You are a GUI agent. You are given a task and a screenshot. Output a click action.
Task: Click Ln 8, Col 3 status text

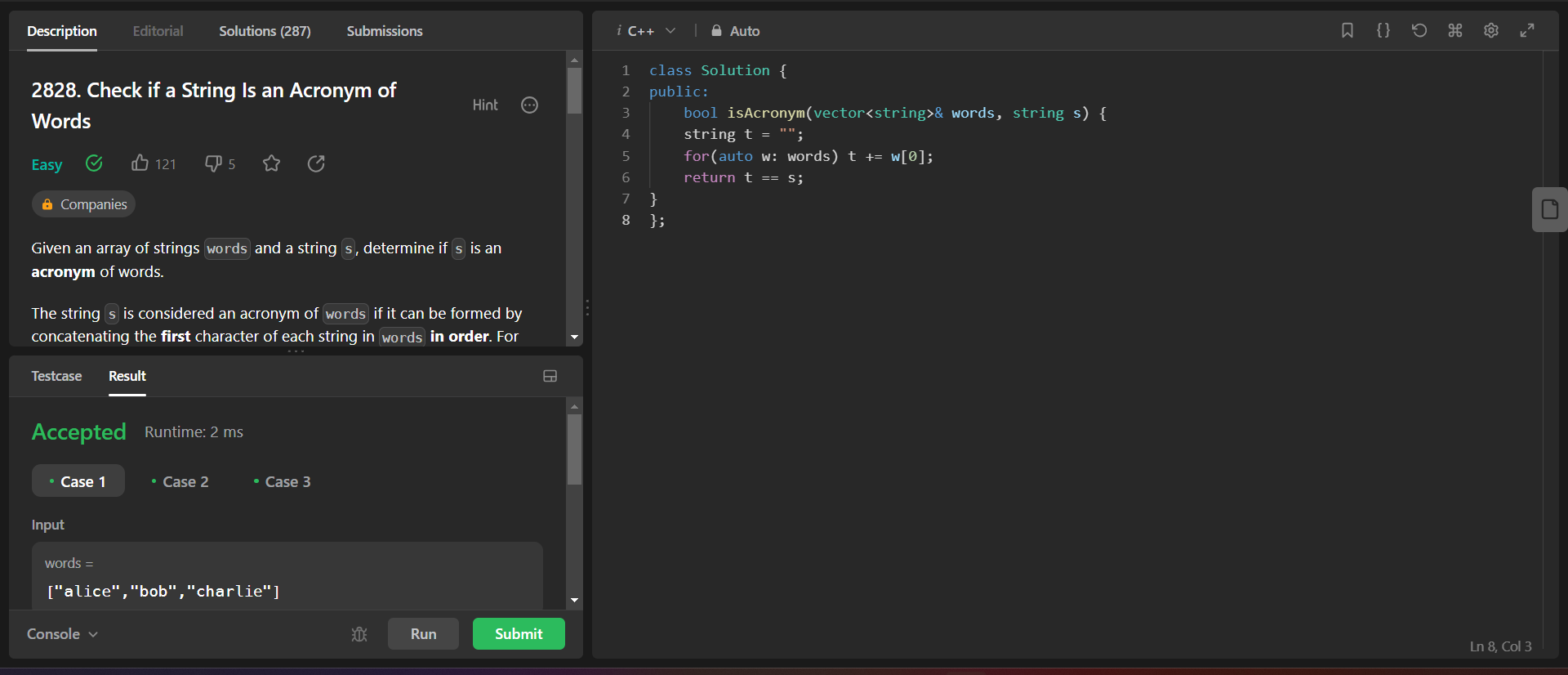[x=1500, y=646]
